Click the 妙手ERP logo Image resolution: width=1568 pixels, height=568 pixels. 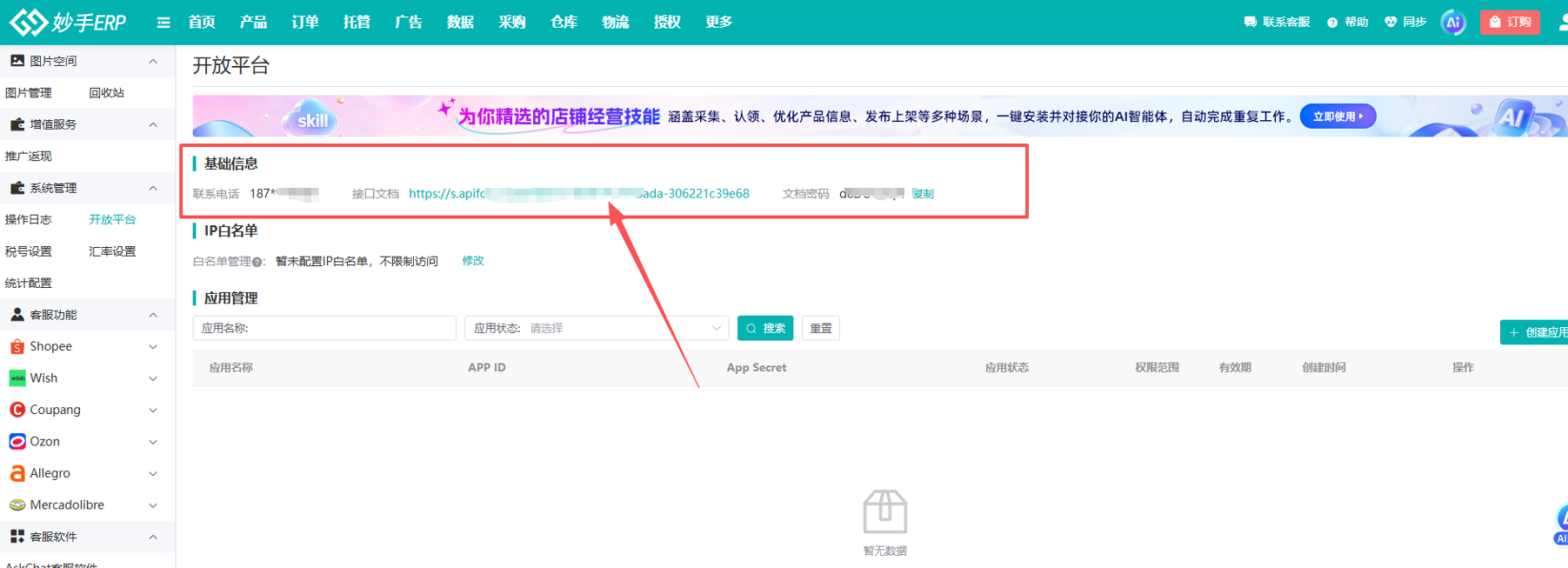tap(68, 22)
